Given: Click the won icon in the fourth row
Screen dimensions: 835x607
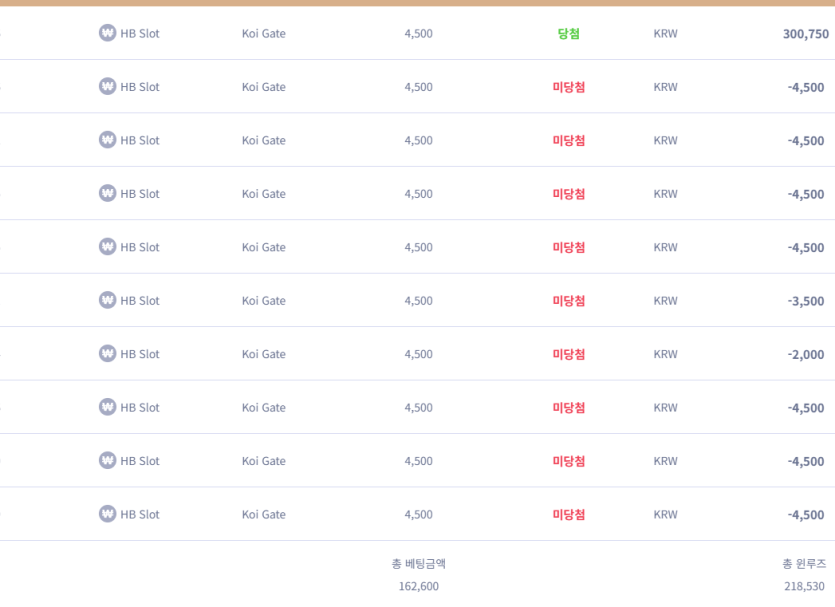Looking at the screenshot, I should pyautogui.click(x=108, y=193).
